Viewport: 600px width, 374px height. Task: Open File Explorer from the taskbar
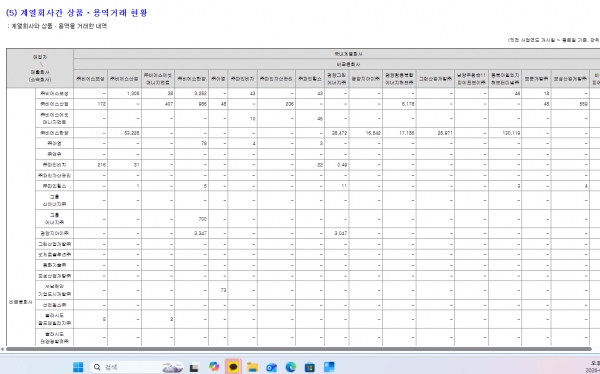(252, 367)
